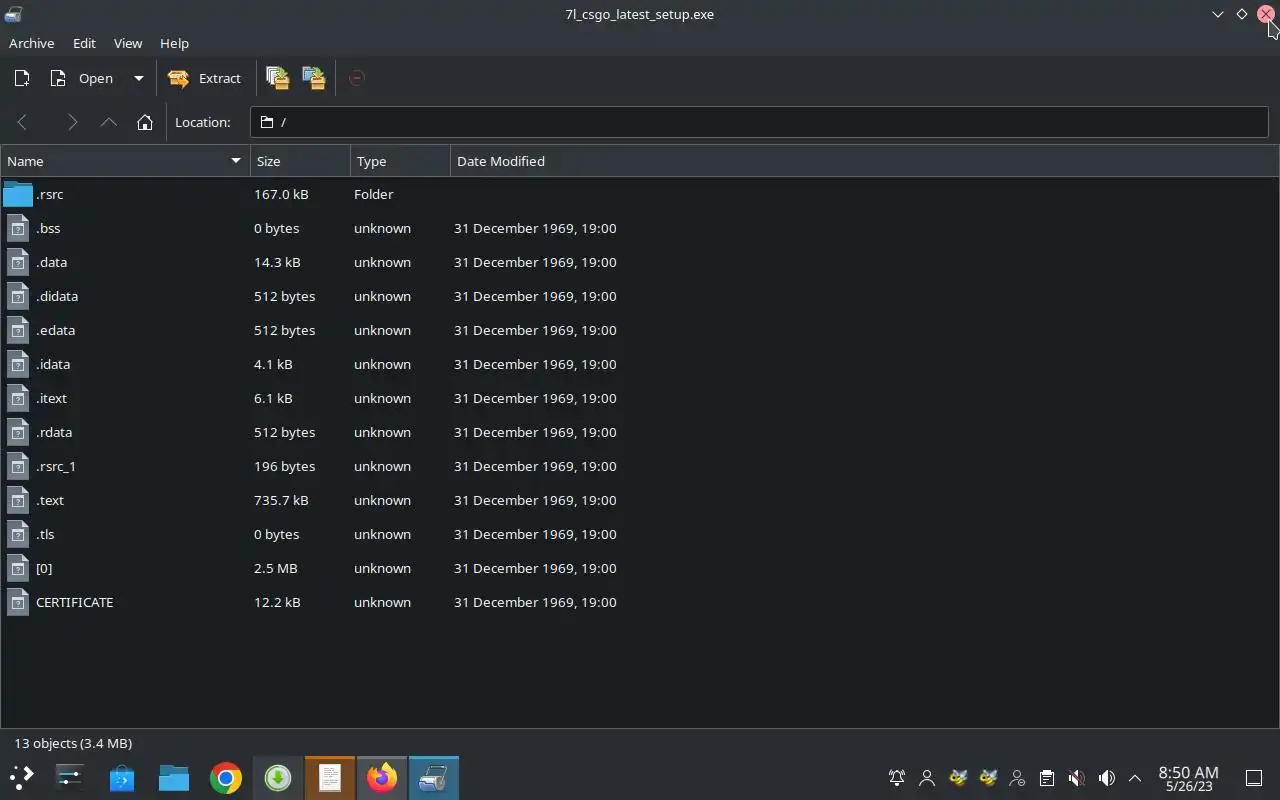The height and width of the screenshot is (800, 1280).
Task: Click the Name column sort arrow
Action: click(x=236, y=160)
